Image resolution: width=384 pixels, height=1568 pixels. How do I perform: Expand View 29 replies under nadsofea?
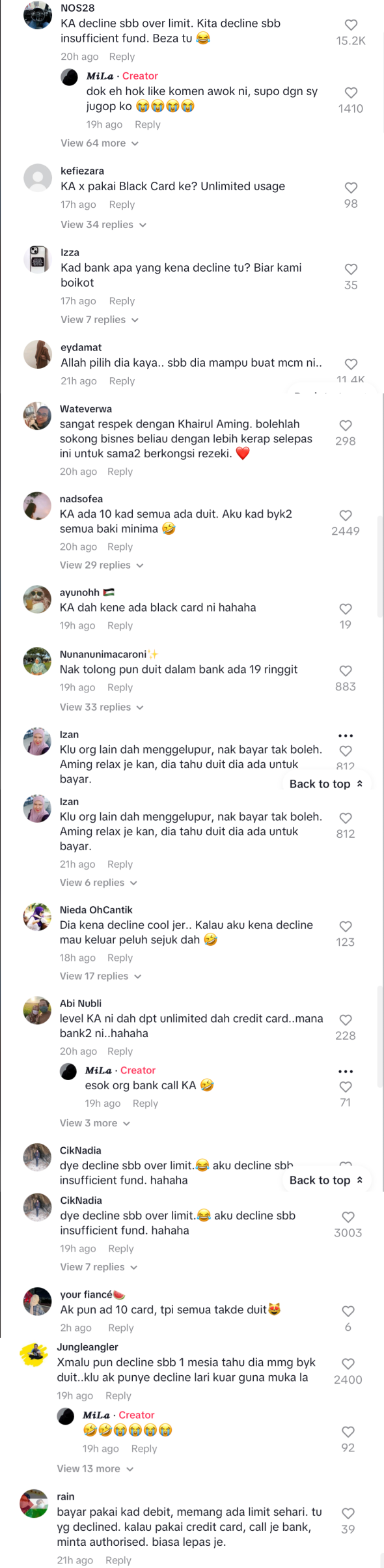(x=102, y=565)
